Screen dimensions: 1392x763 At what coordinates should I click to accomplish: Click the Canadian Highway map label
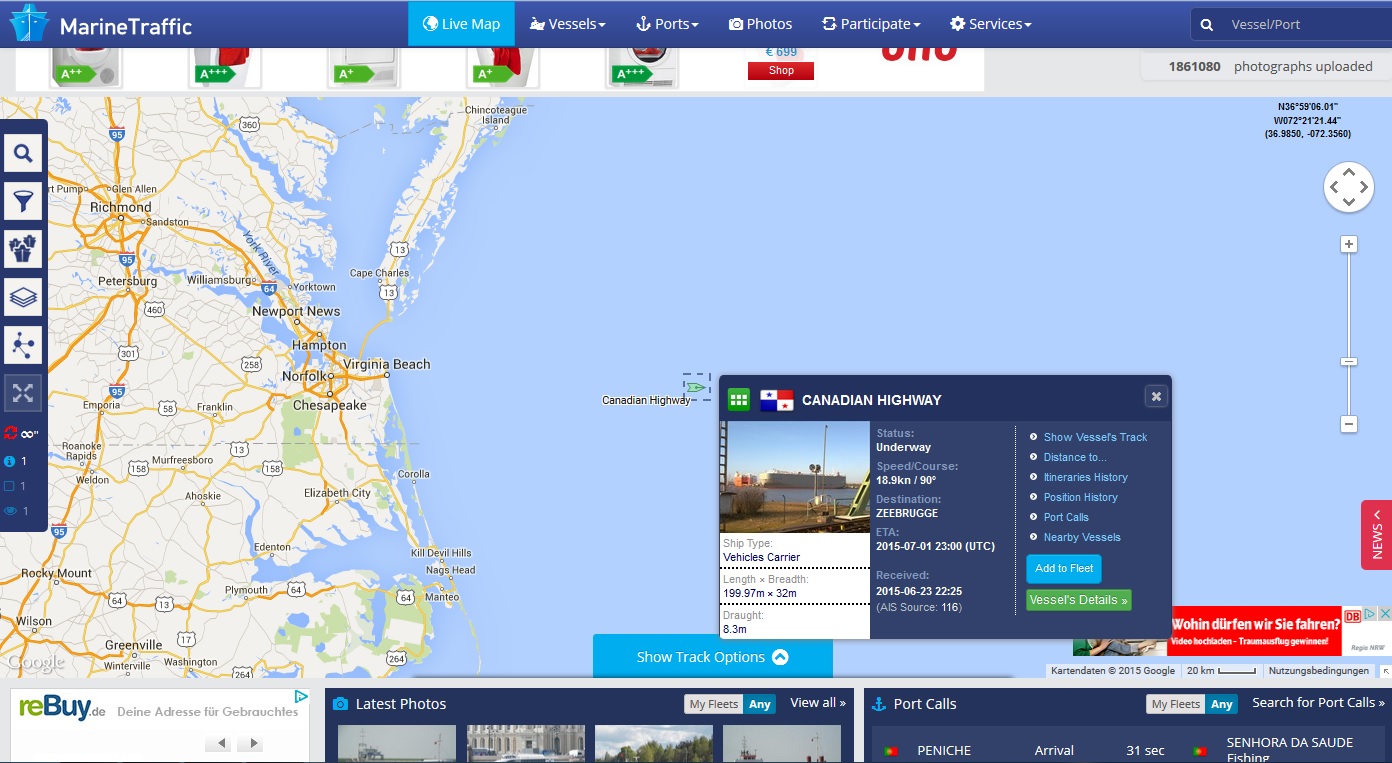pos(646,400)
